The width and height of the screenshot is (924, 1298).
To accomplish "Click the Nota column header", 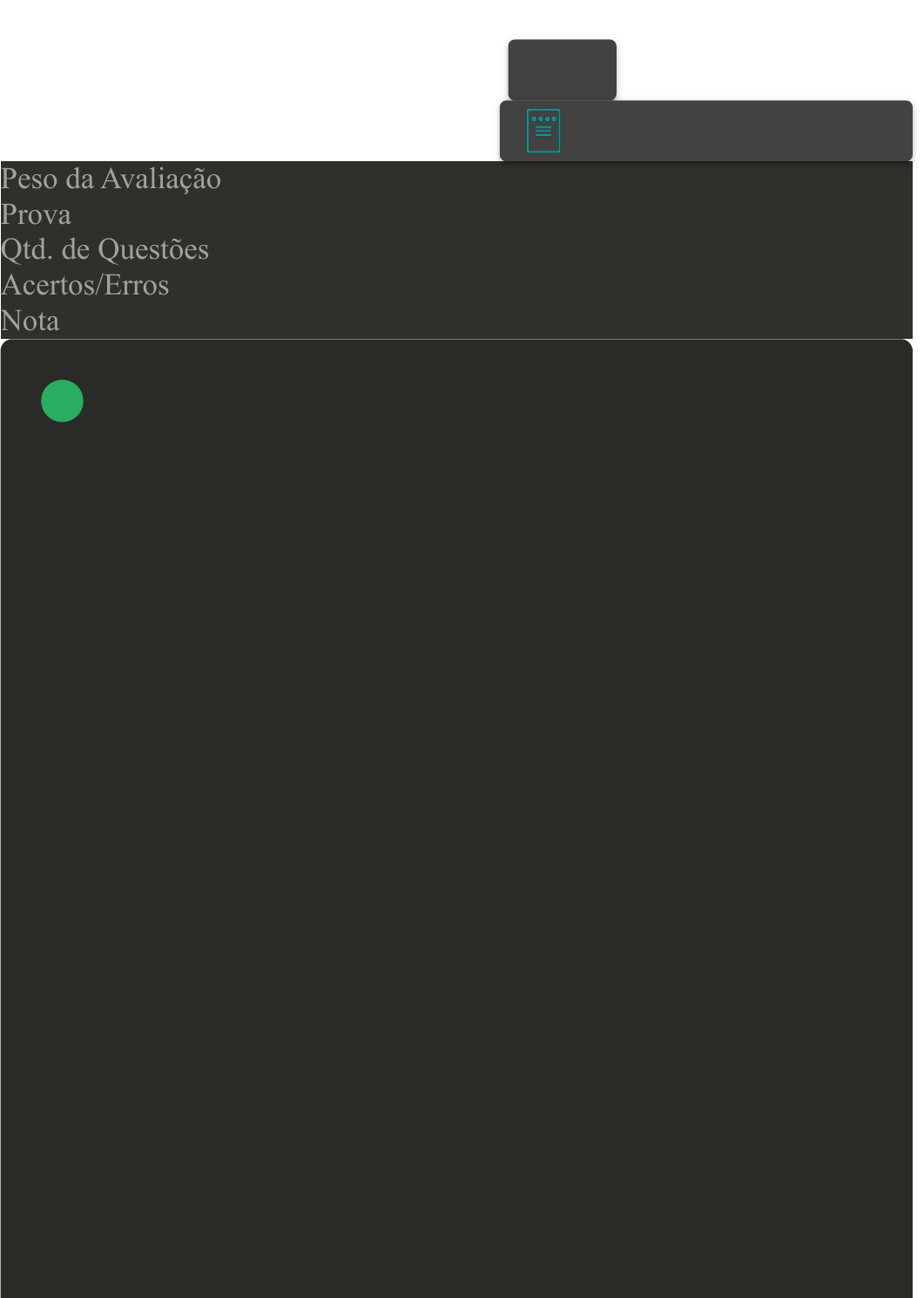I will 30,321.
